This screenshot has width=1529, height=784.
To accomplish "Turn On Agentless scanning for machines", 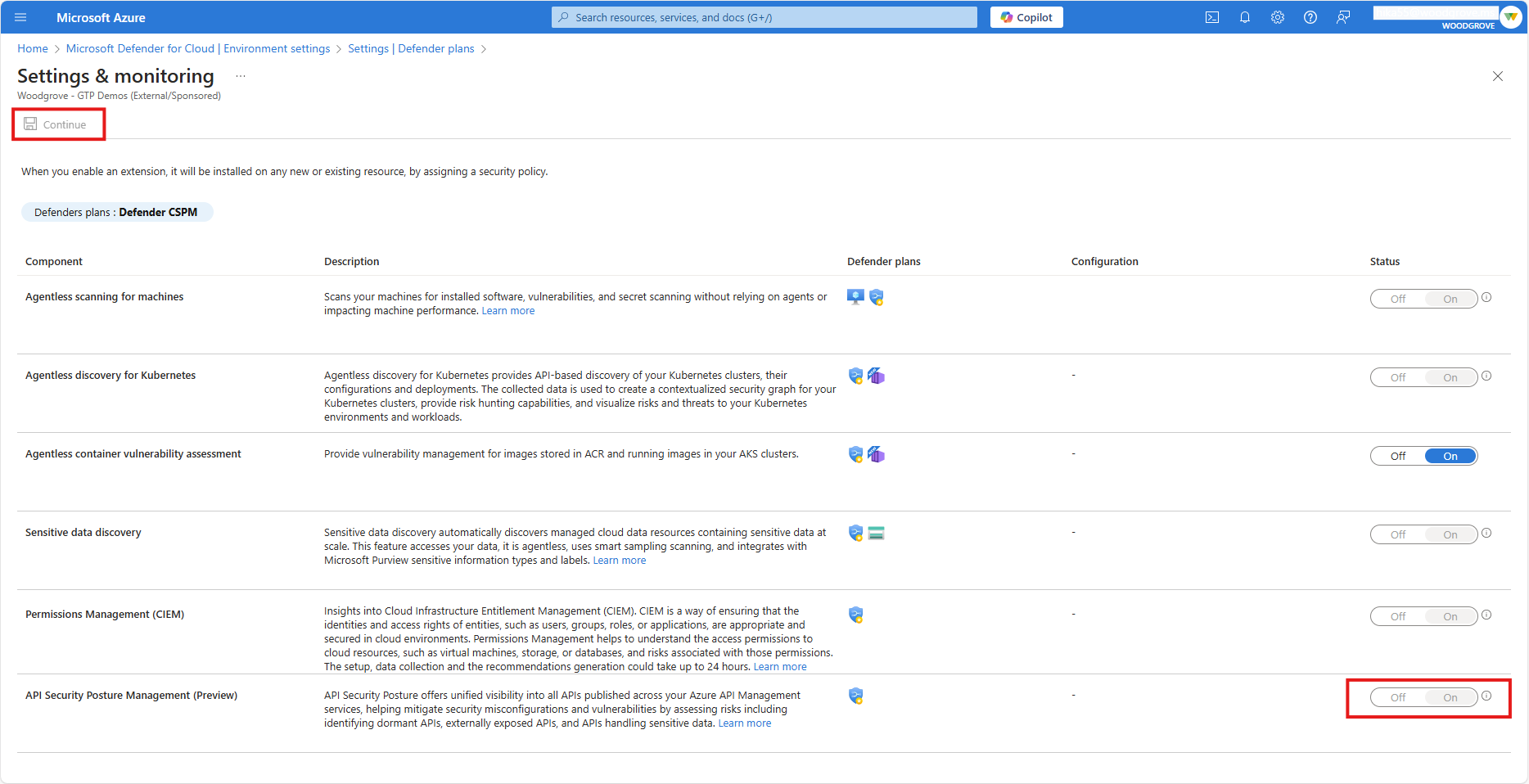I will coord(1450,299).
